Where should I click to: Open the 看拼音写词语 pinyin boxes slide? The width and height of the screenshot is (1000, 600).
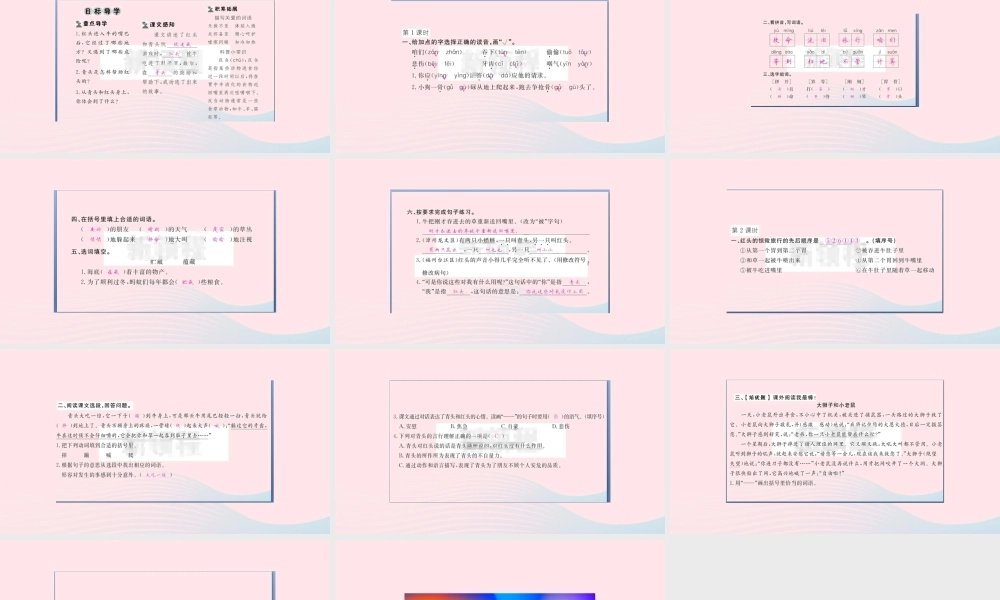[x=834, y=76]
